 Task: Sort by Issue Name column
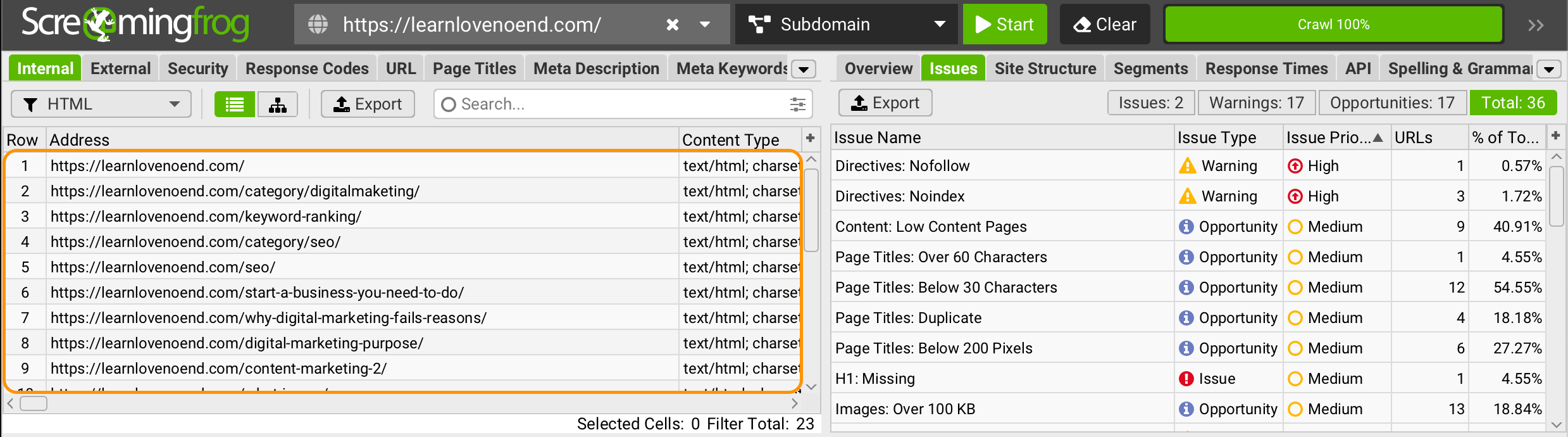click(x=1002, y=137)
